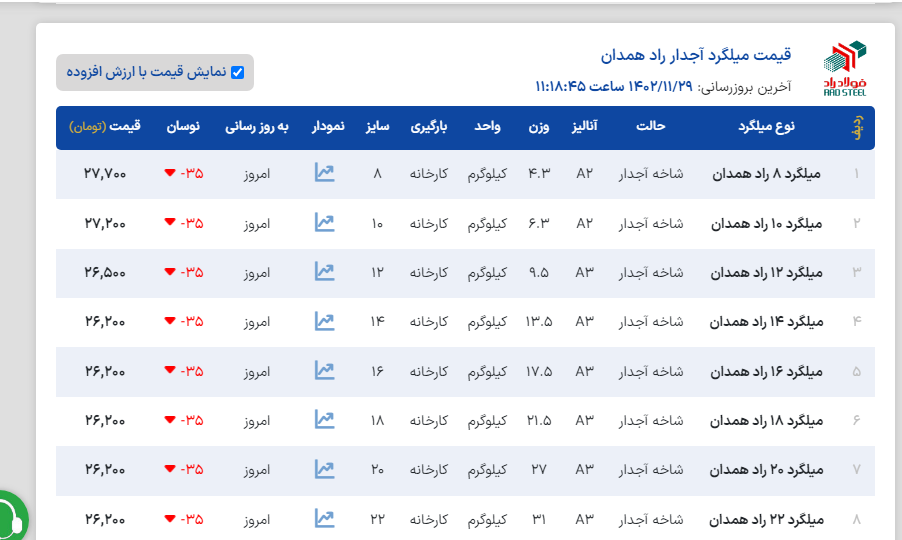This screenshot has height=540, width=902.
Task: Open price chart for میلگرد 20 راد همدان
Action: (x=324, y=468)
